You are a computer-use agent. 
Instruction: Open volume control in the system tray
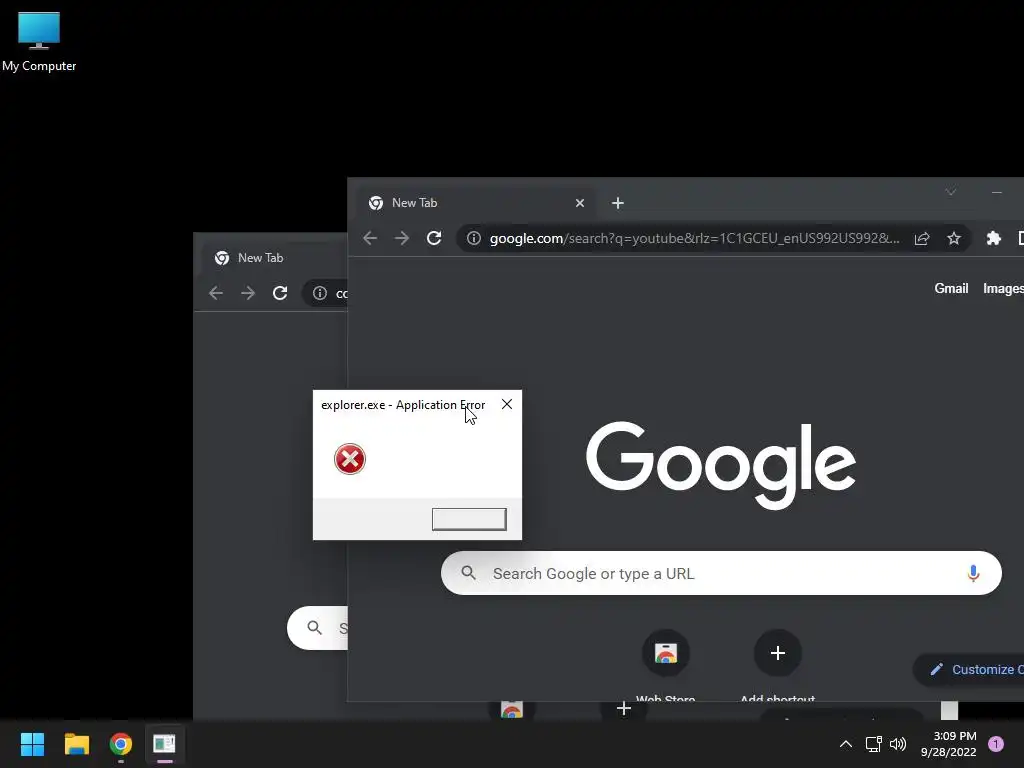coord(898,744)
